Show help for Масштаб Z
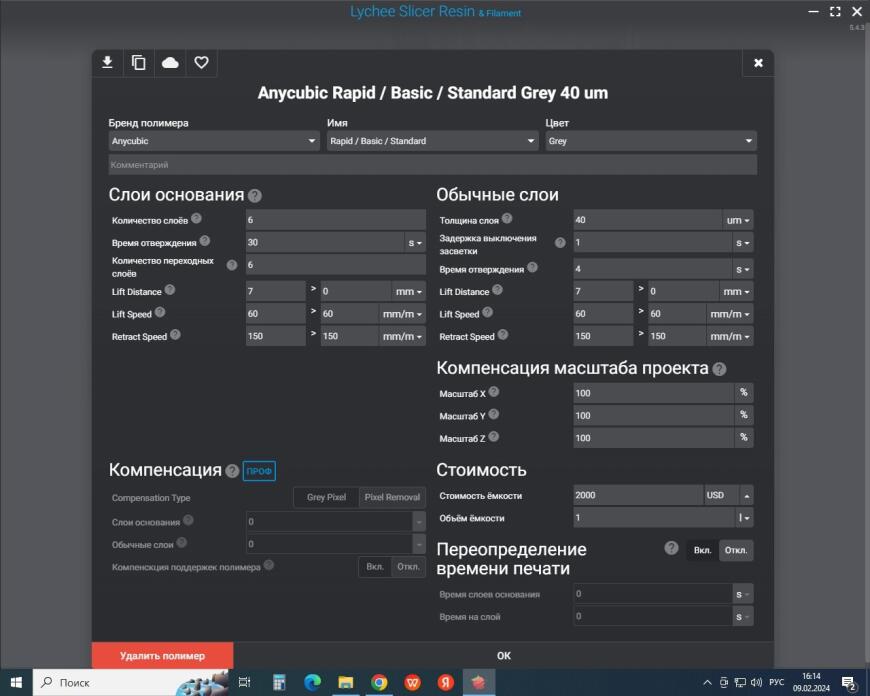 [493, 437]
